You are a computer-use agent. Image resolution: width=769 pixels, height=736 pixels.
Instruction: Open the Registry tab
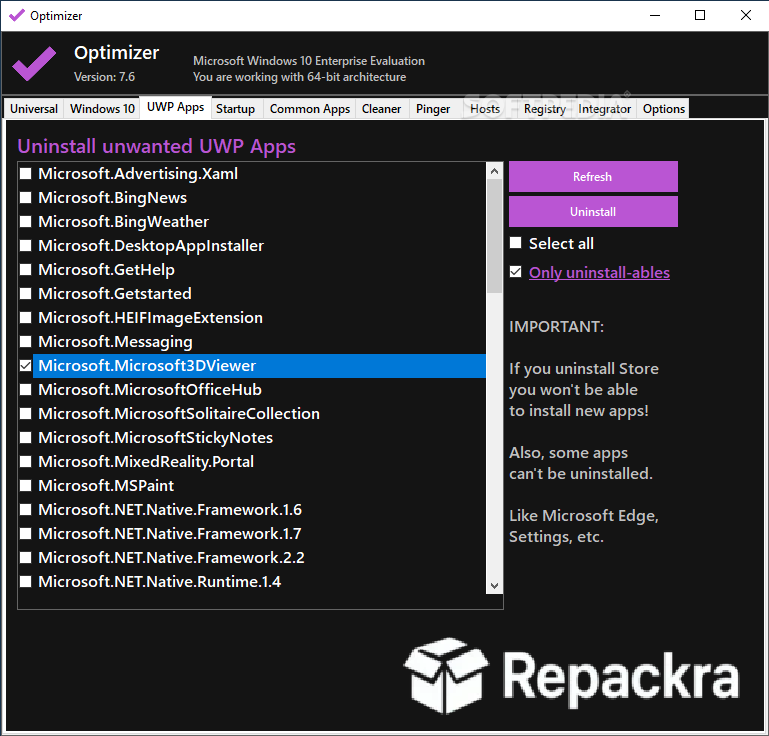point(544,108)
